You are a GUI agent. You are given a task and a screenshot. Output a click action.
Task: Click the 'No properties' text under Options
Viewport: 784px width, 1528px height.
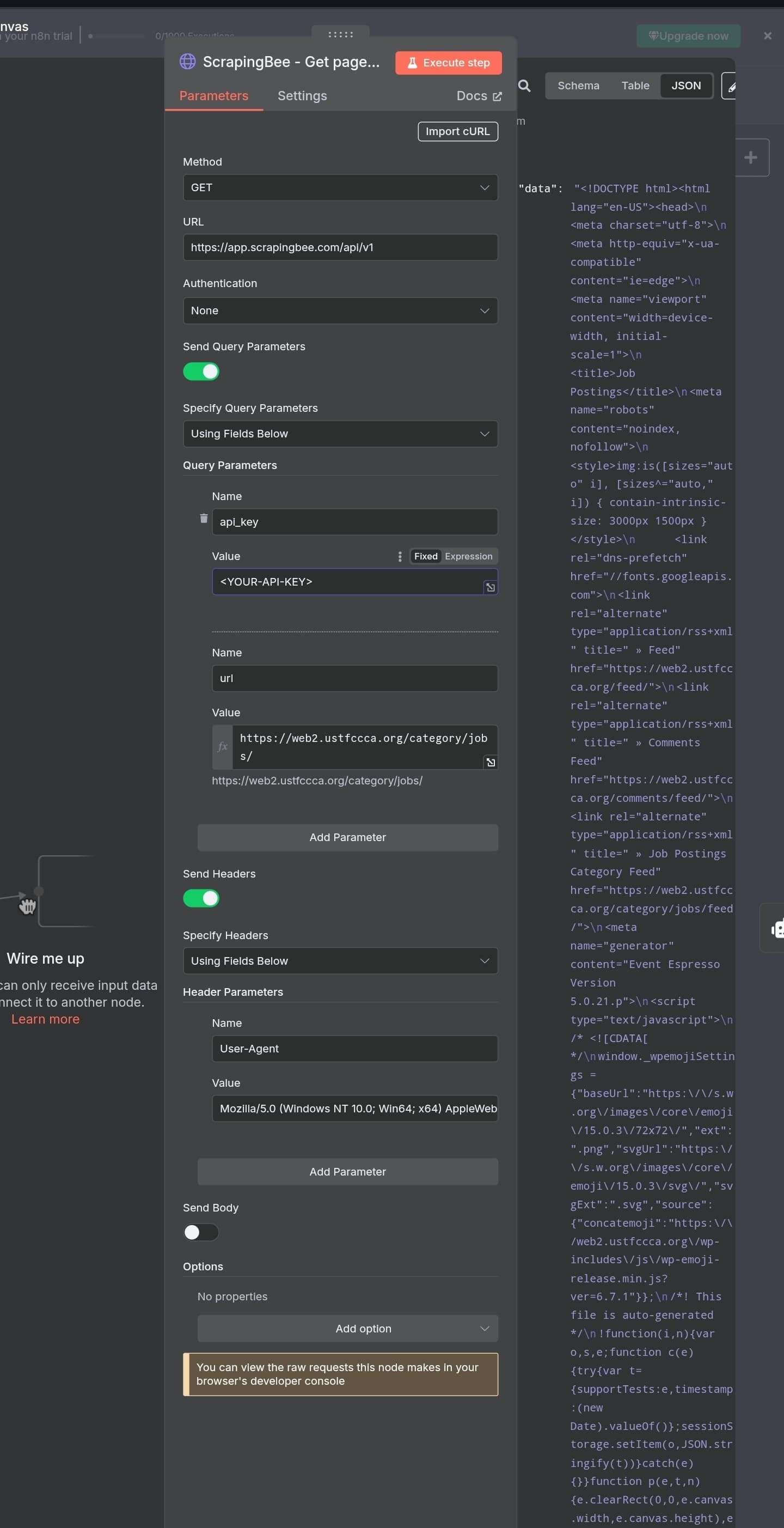point(232,1296)
